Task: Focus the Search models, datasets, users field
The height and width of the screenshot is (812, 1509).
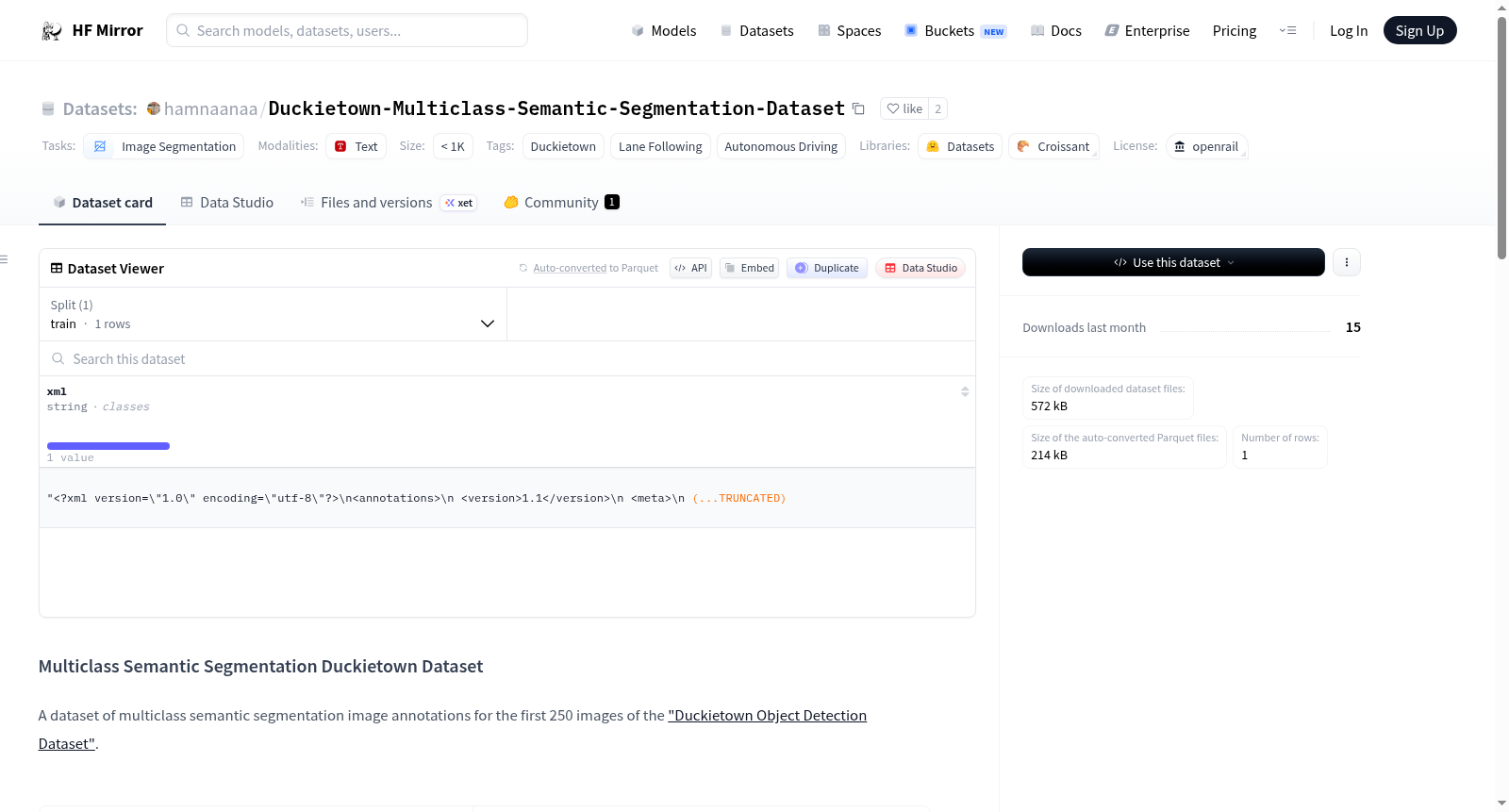Action: click(347, 30)
